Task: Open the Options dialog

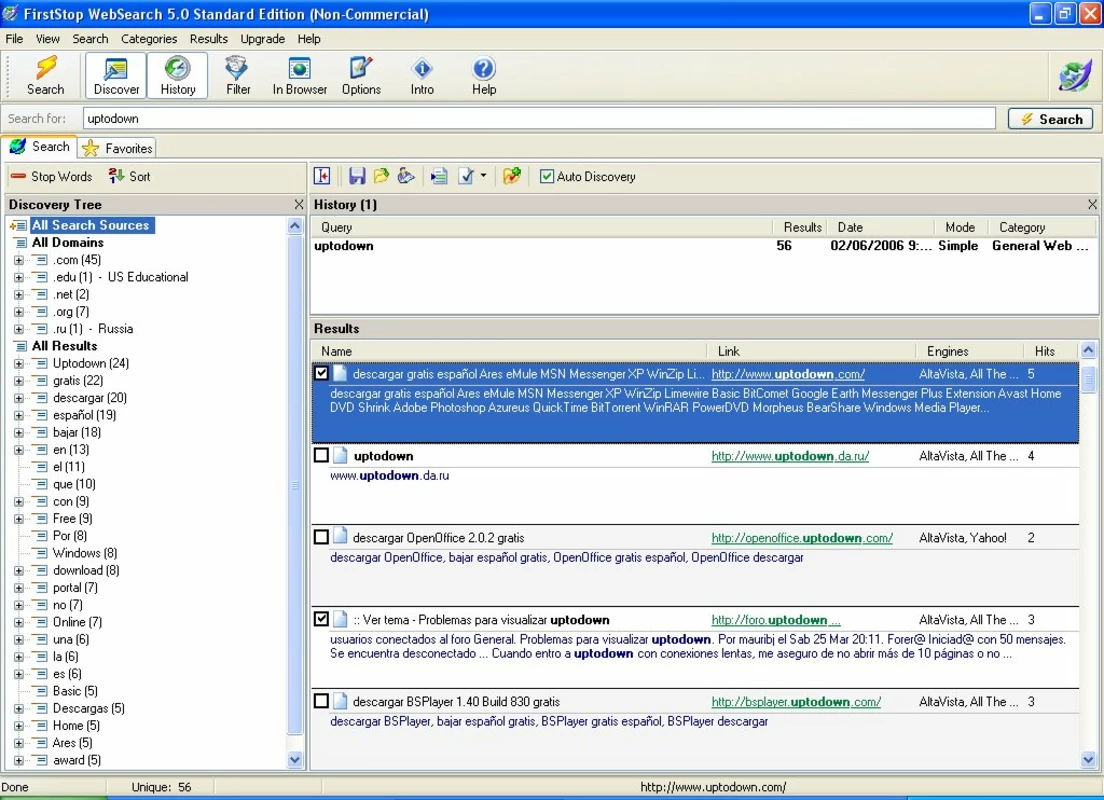Action: [x=361, y=75]
